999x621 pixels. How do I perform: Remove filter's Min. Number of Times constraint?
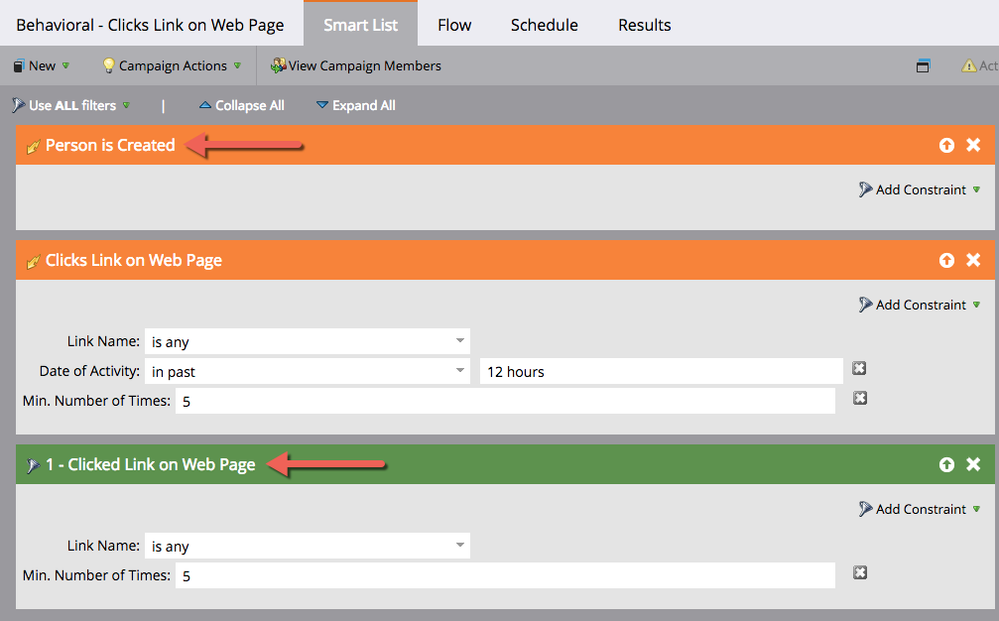pyautogui.click(x=860, y=573)
